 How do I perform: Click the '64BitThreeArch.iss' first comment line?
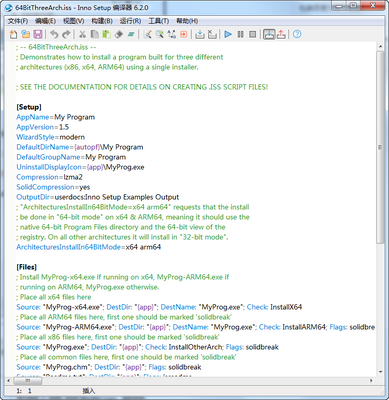(56, 47)
